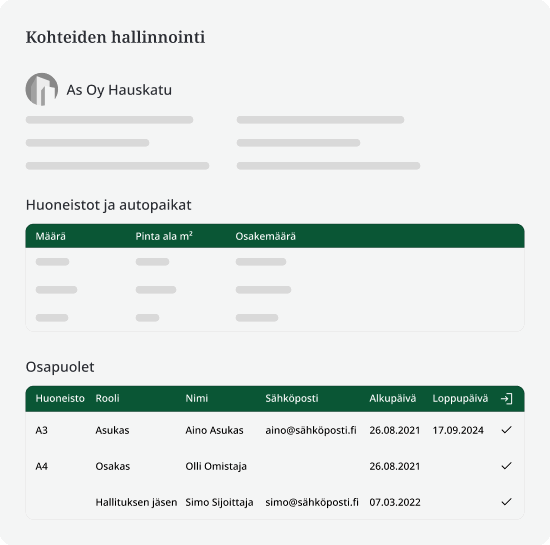Click the Määrä column header
The image size is (550, 545).
point(51,236)
